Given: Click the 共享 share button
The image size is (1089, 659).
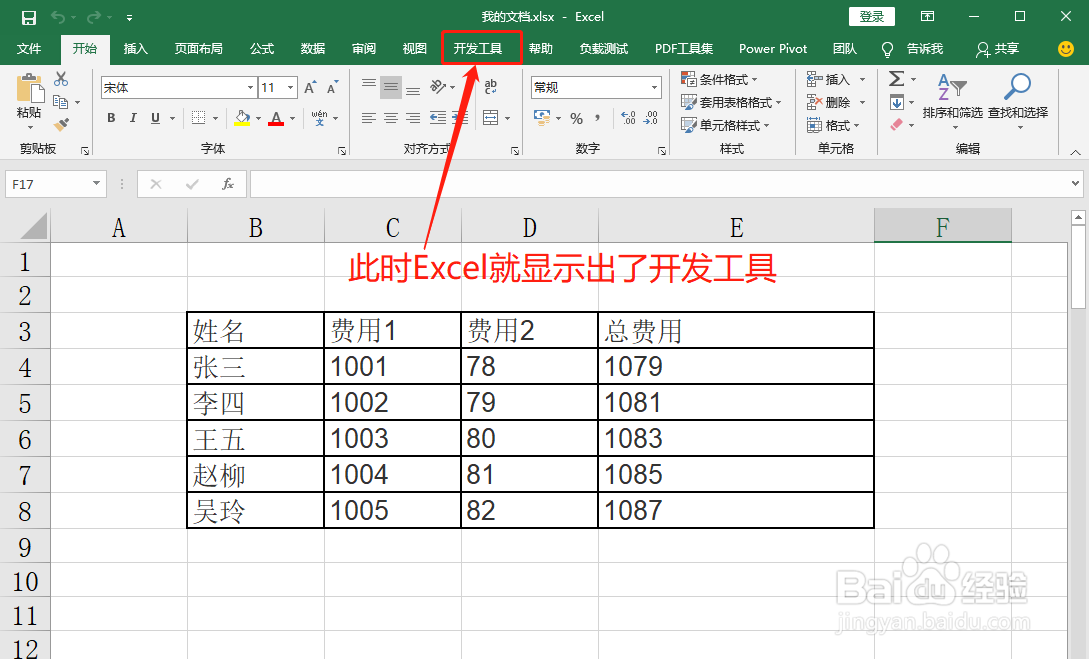Looking at the screenshot, I should [997, 49].
